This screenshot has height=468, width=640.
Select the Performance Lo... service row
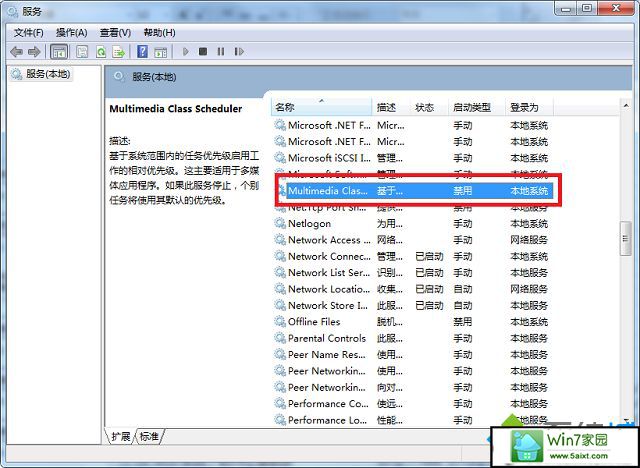(x=413, y=420)
